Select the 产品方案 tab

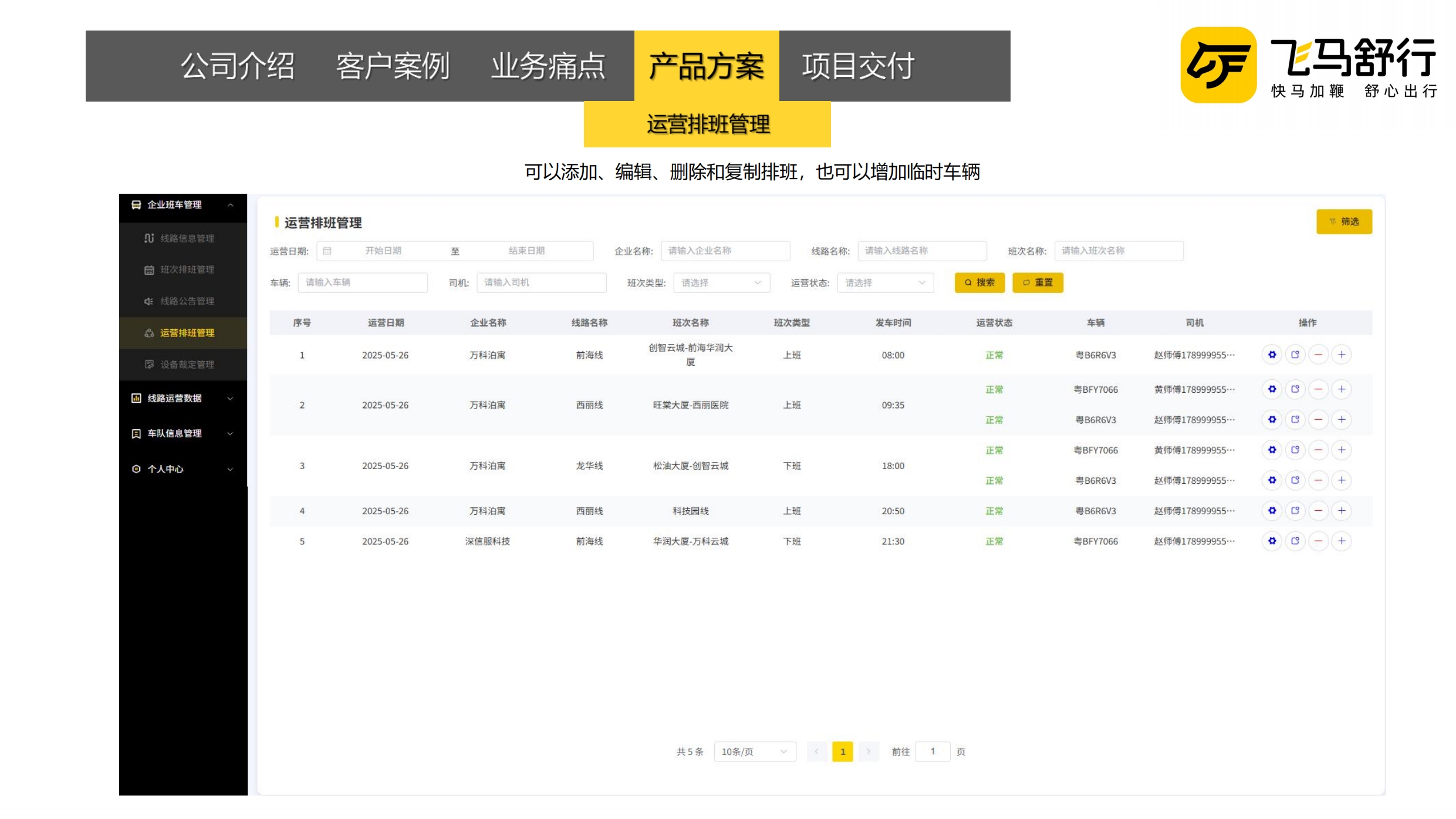click(707, 66)
